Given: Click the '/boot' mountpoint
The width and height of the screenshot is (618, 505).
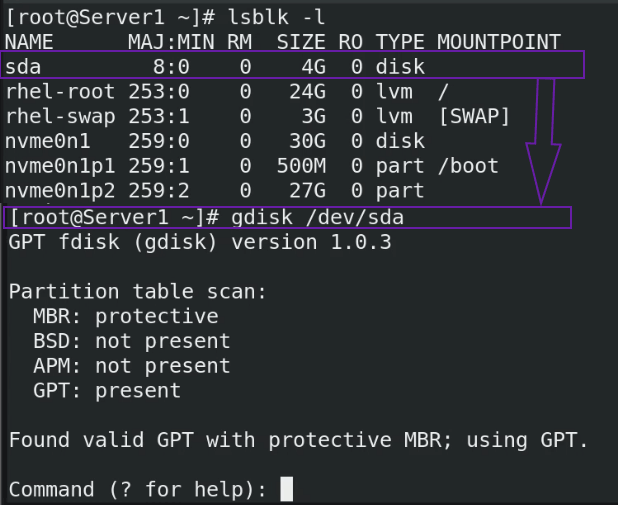Looking at the screenshot, I should 468,166.
